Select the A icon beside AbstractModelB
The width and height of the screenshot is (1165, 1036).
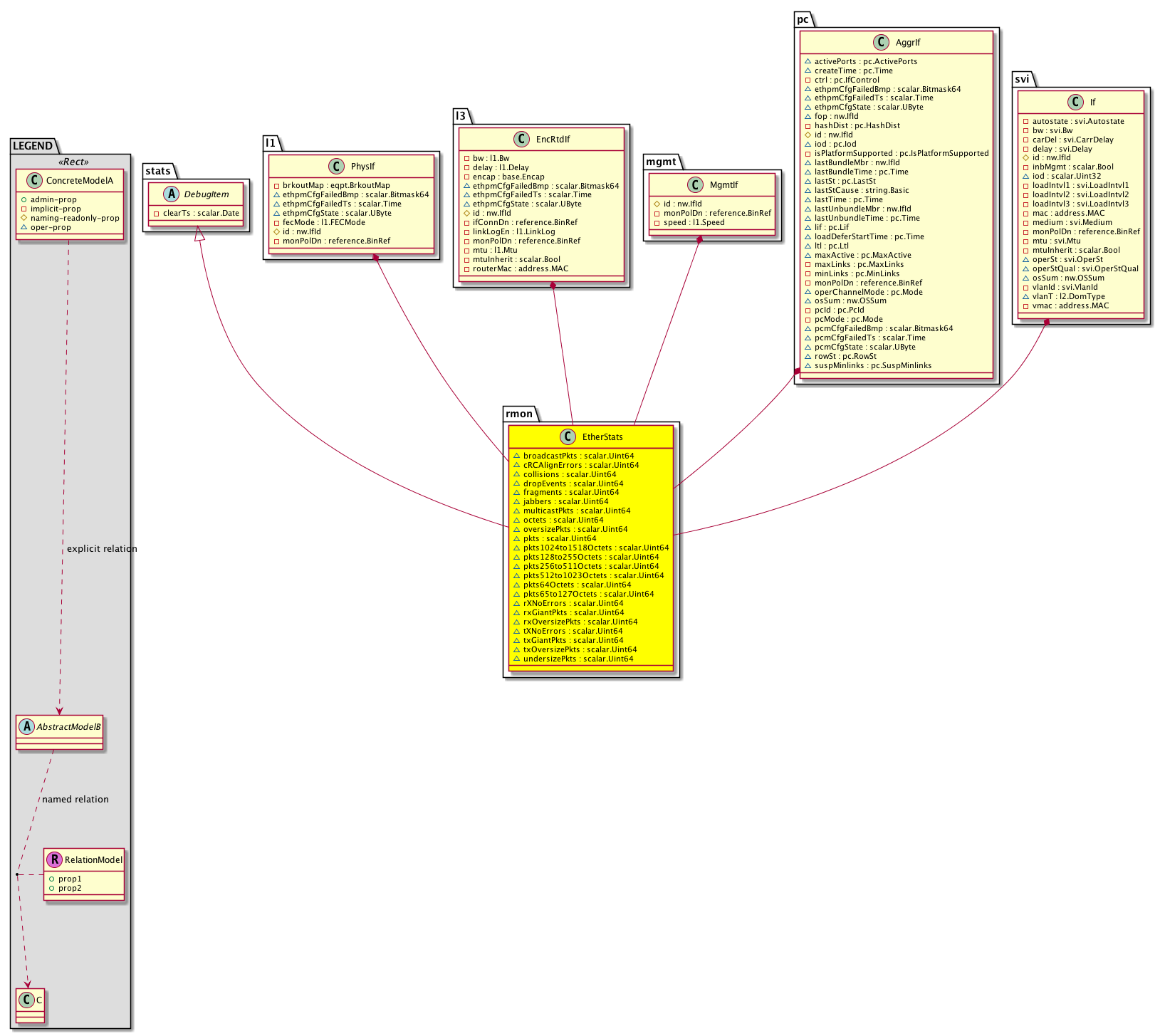tap(27, 727)
